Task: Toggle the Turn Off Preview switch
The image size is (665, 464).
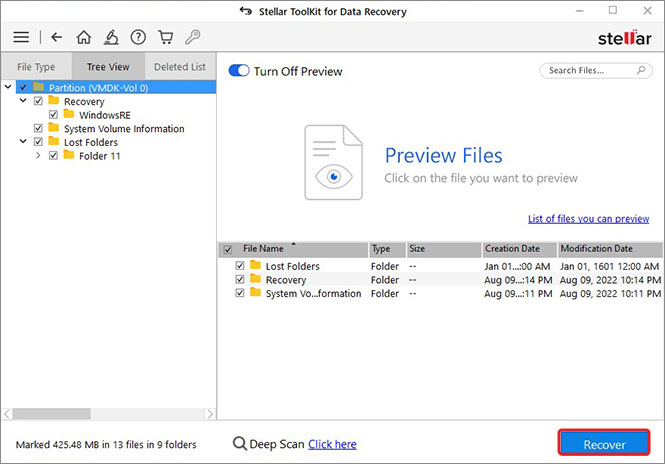Action: coord(239,71)
